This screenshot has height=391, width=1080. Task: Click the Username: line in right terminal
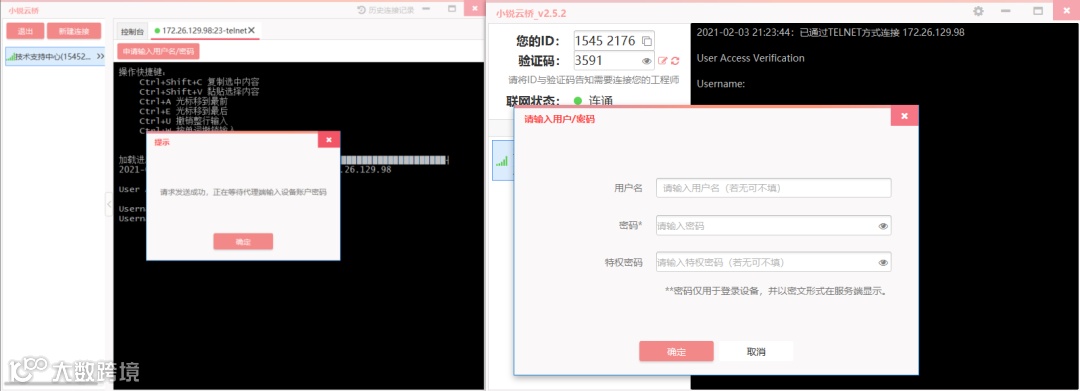[x=720, y=84]
